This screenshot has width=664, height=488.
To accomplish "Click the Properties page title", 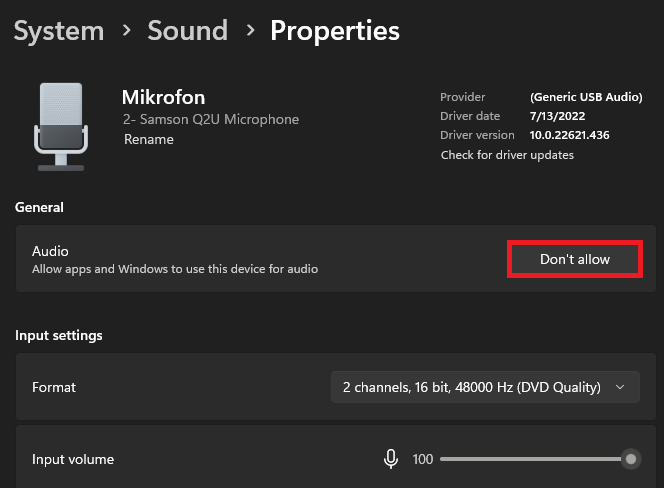I will (335, 31).
